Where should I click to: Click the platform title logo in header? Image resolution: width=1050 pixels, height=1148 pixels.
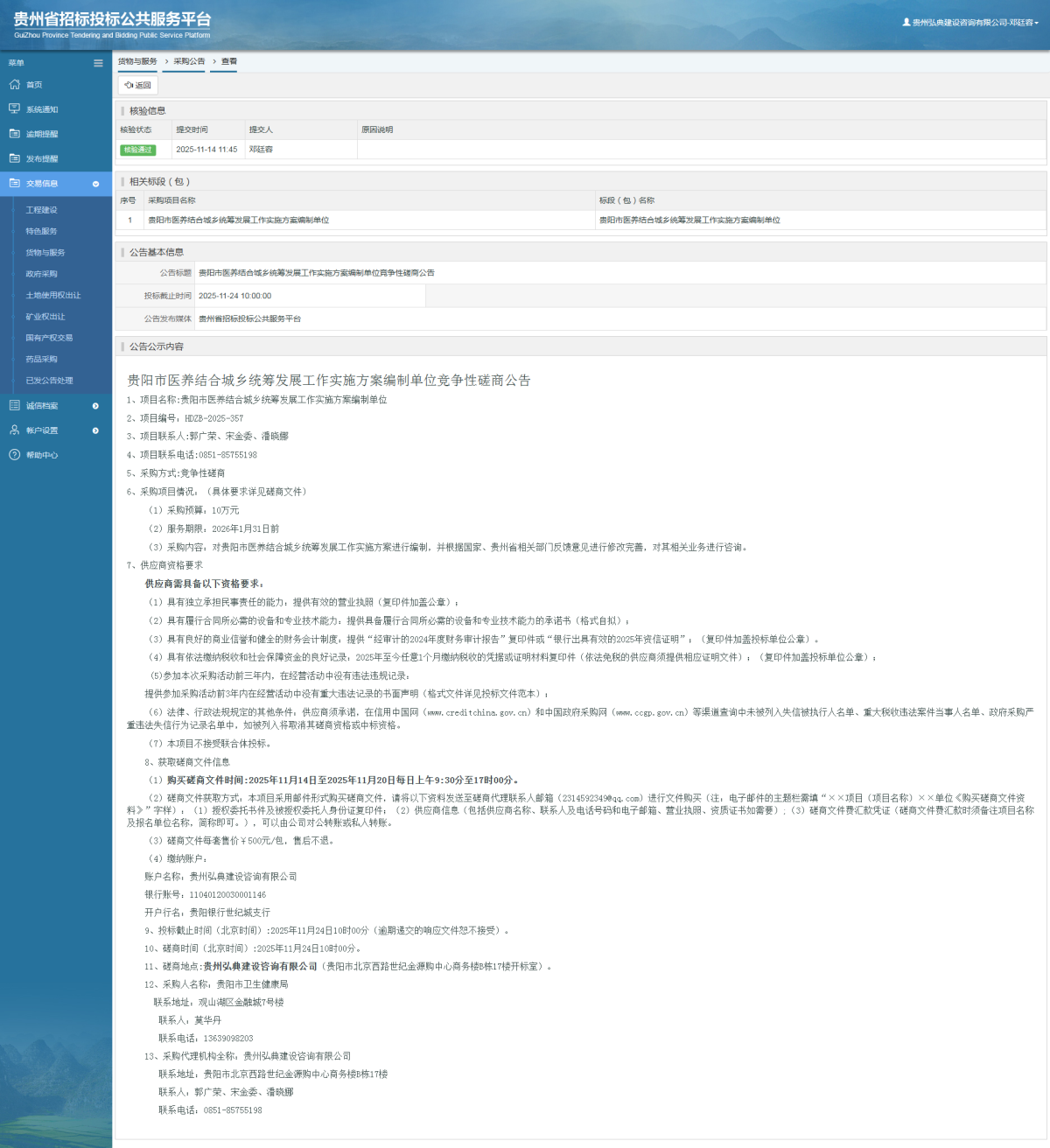coord(112,24)
